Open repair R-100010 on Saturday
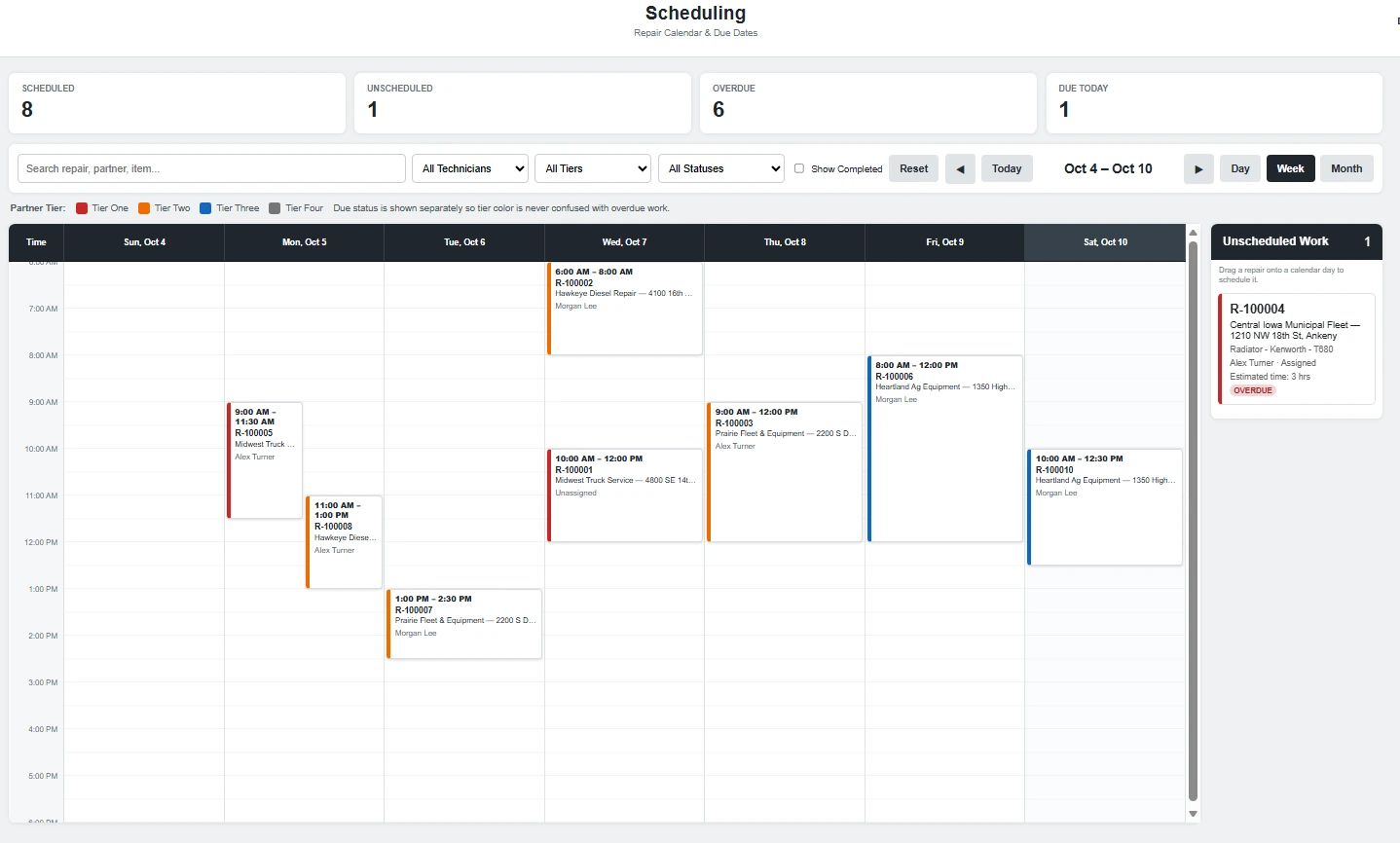The width and height of the screenshot is (1400, 843). (1105, 507)
